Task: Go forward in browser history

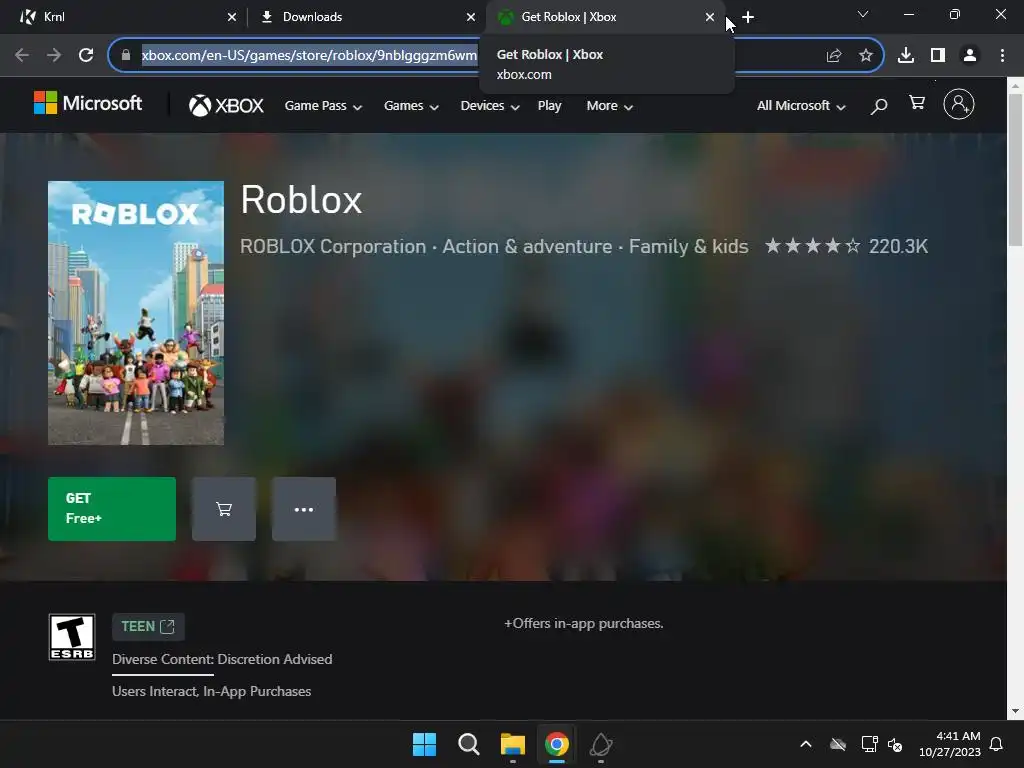Action: (54, 55)
